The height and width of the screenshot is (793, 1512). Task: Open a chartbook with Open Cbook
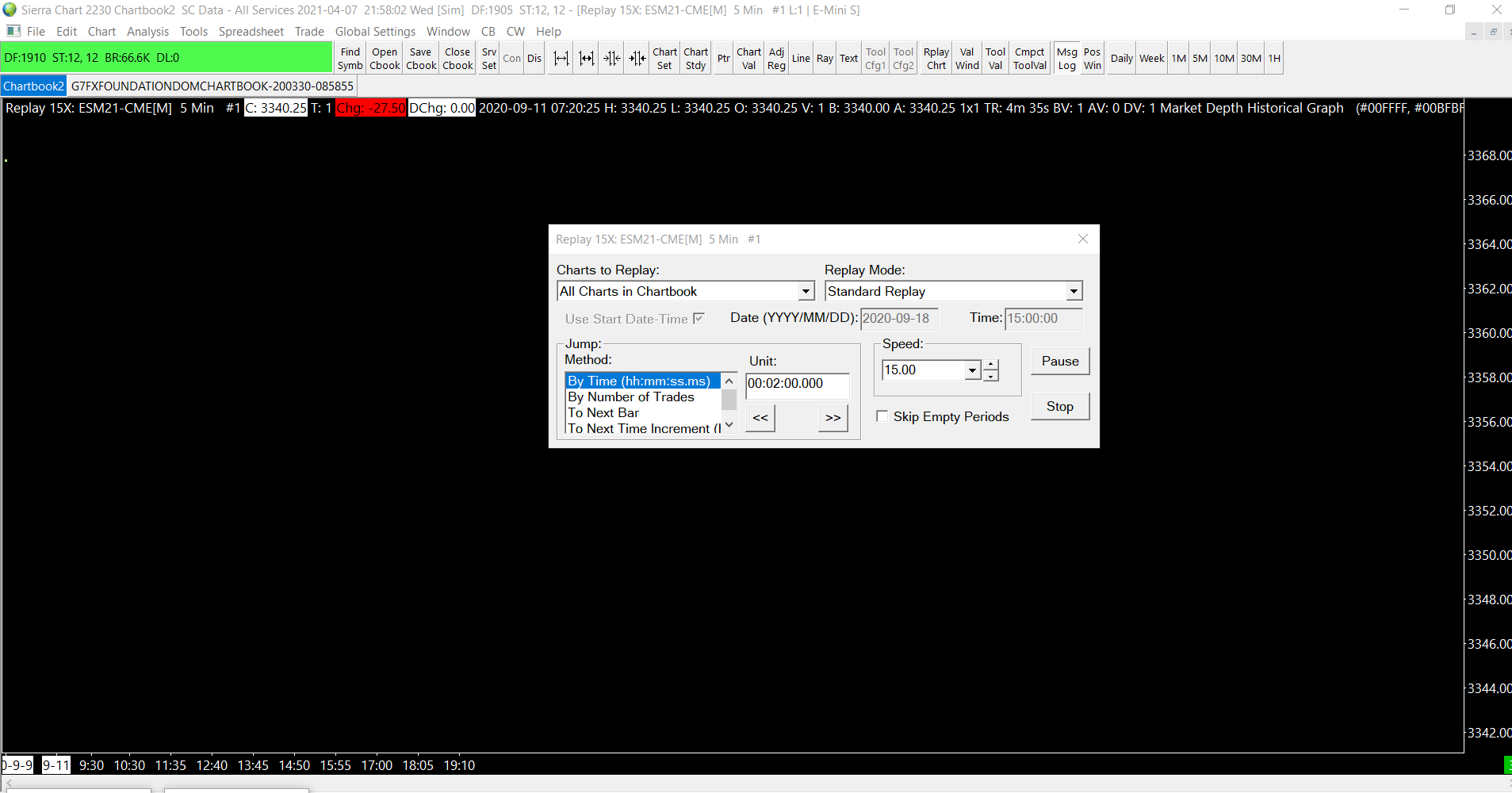coord(385,59)
